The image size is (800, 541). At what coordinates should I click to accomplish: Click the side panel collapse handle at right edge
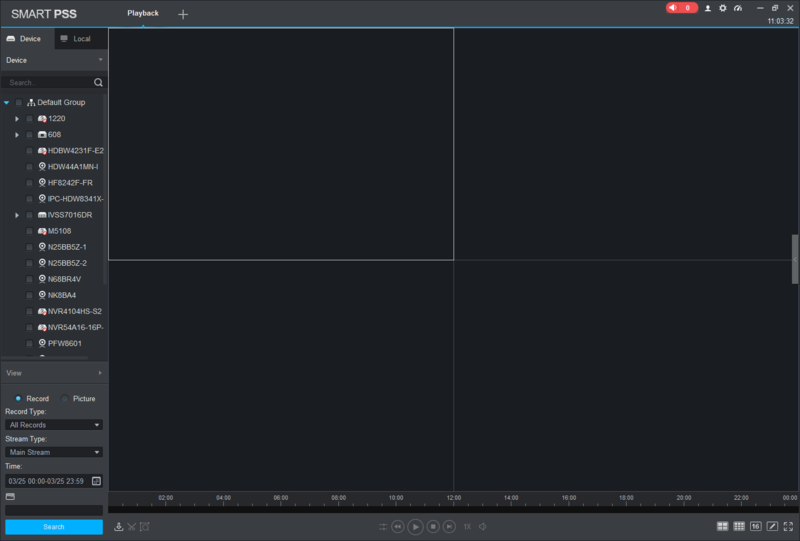point(795,259)
